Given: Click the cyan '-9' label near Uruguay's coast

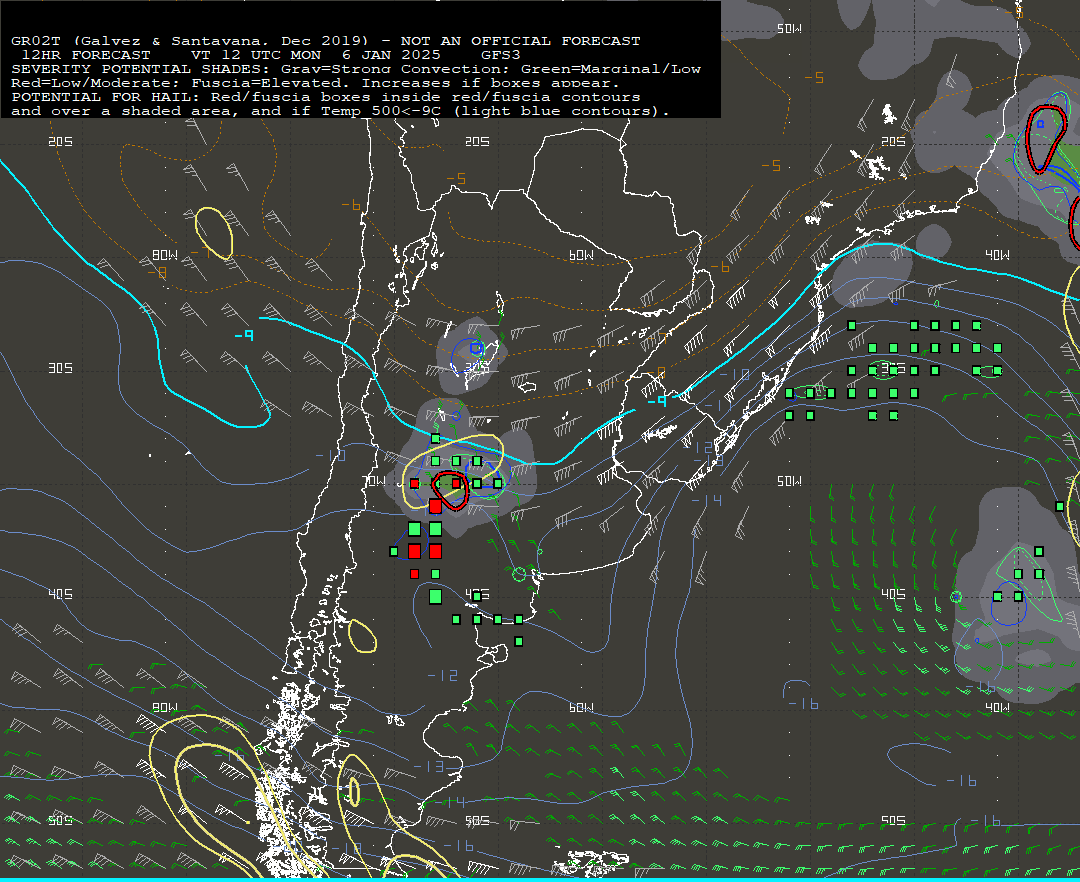Looking at the screenshot, I should pyautogui.click(x=657, y=400).
